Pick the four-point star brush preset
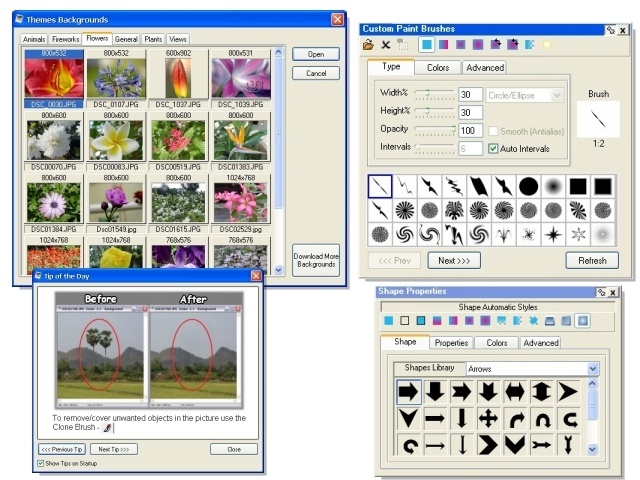640x480 pixels. pyautogui.click(x=552, y=234)
